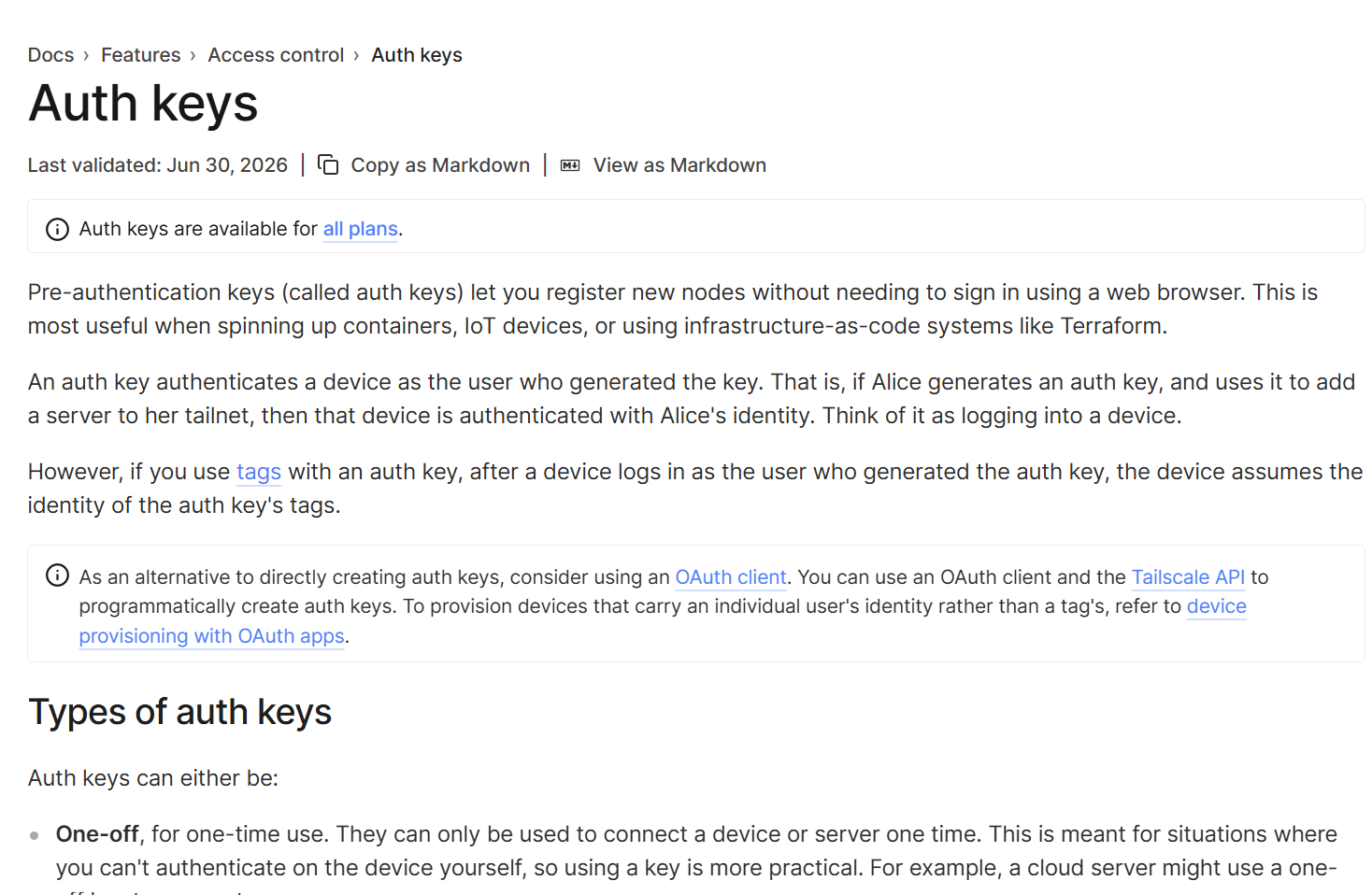Screen dimensions: 1372x895
Task: Open the all plans link
Action: [x=361, y=229]
